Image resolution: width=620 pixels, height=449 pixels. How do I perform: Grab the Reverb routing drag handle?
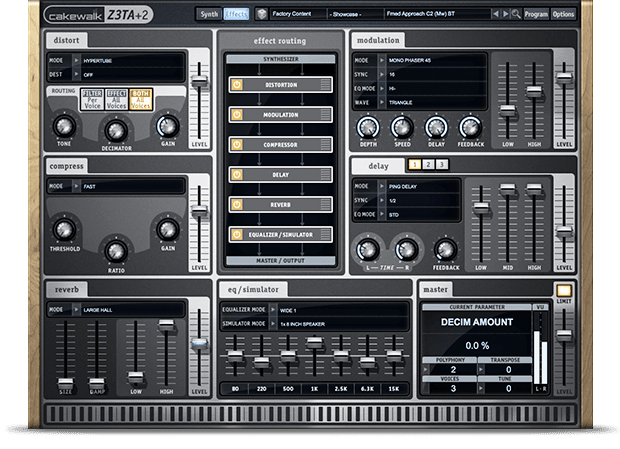[325, 205]
